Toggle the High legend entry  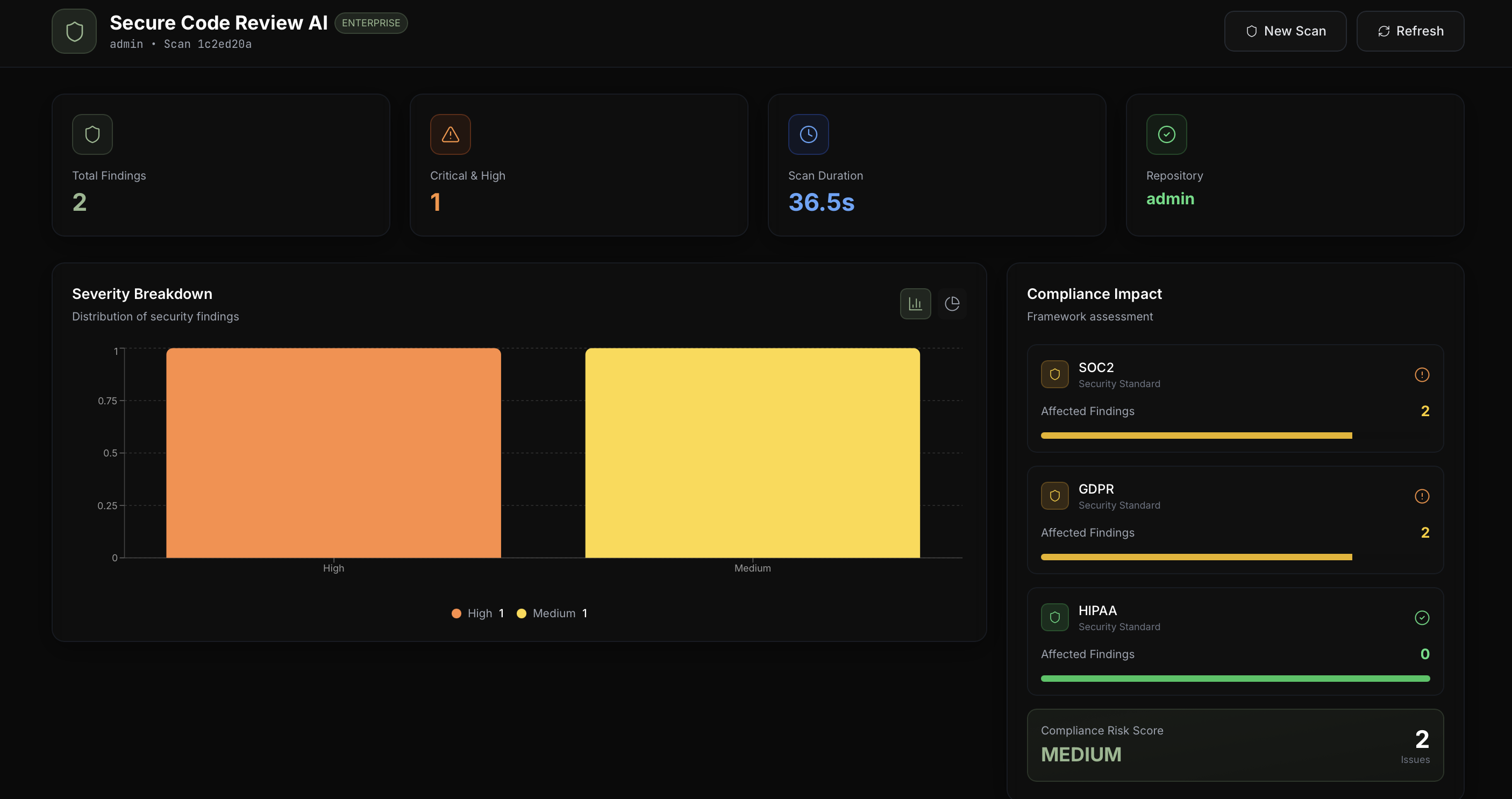pos(477,613)
